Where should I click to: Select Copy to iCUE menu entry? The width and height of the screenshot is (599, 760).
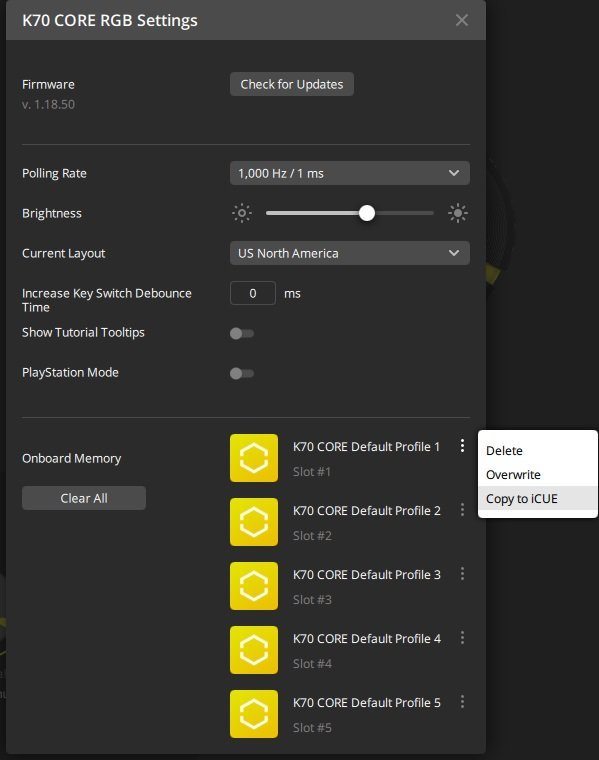click(x=537, y=498)
